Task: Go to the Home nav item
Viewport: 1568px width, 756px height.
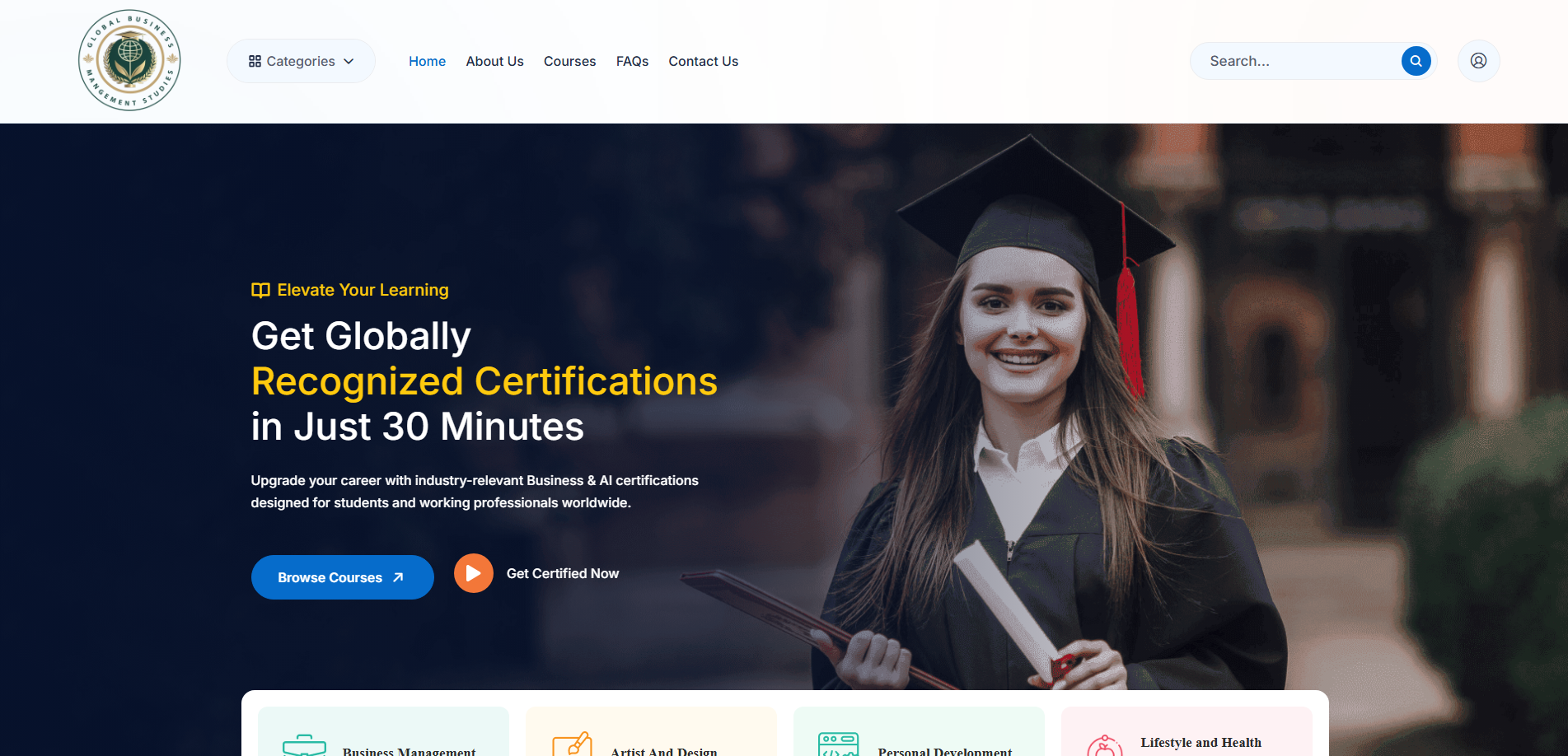Action: pyautogui.click(x=427, y=61)
